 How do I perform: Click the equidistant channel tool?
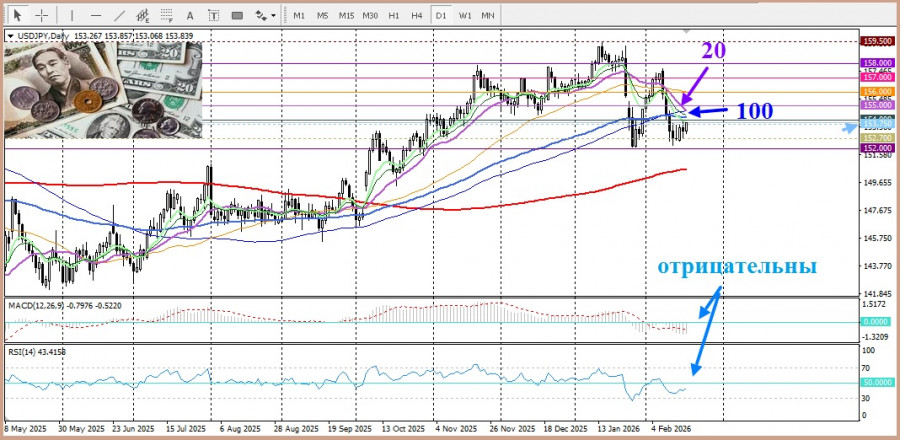143,15
